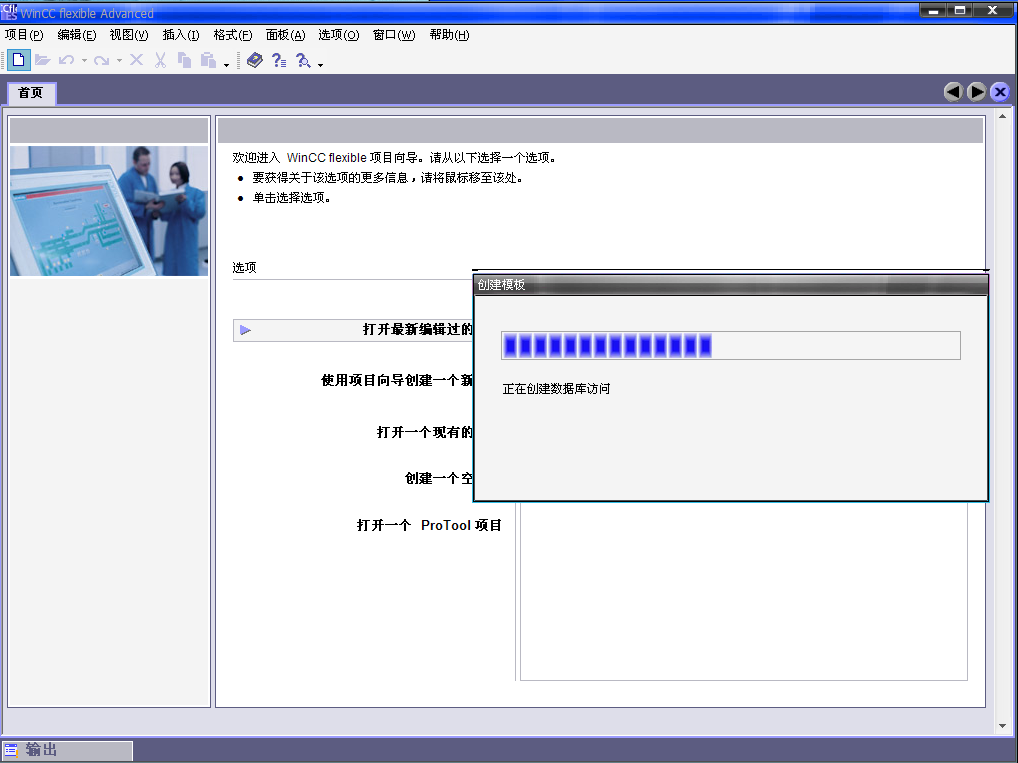The height and width of the screenshot is (763, 1018).
Task: Open the help book icon
Action: click(255, 60)
